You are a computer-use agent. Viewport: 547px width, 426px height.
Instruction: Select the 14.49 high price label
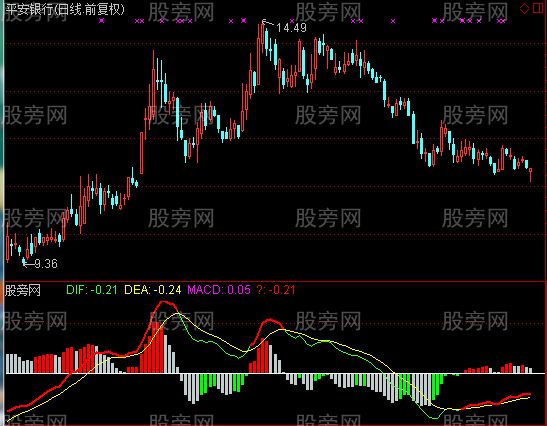291,28
